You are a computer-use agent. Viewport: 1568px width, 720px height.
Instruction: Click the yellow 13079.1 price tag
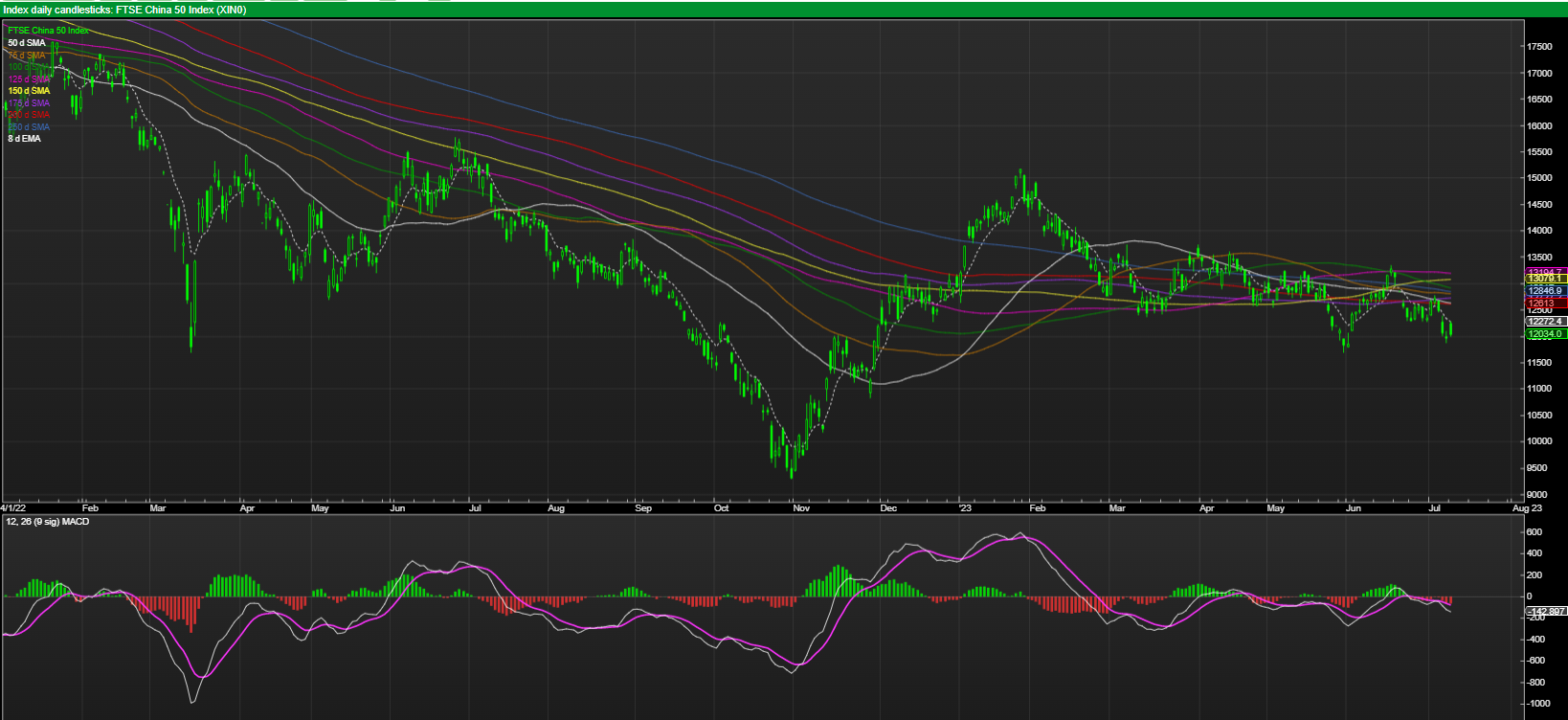[1544, 279]
